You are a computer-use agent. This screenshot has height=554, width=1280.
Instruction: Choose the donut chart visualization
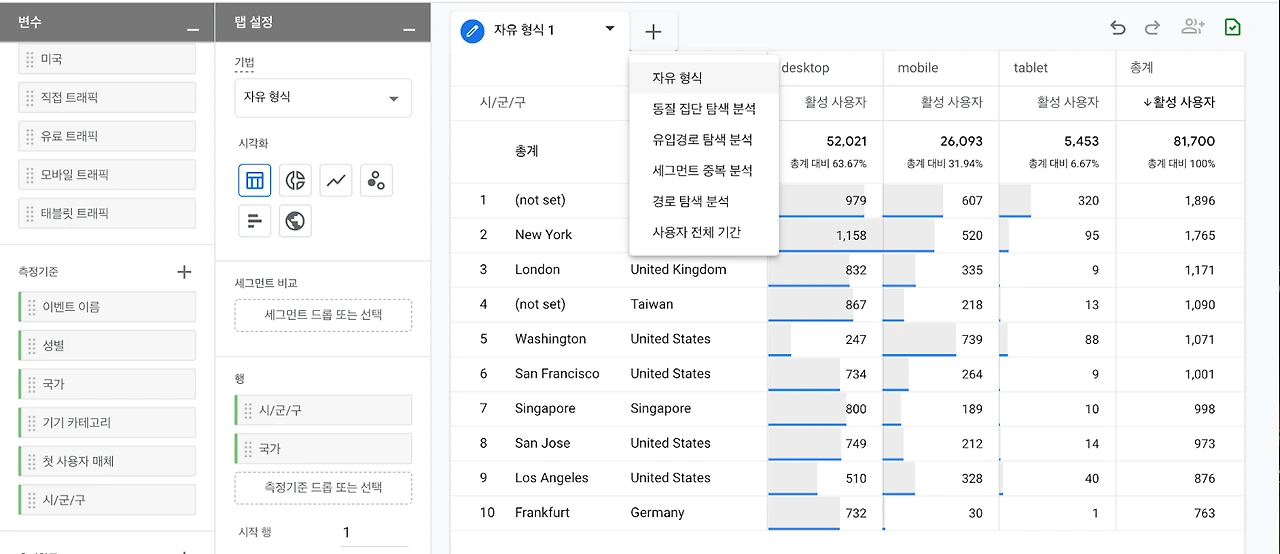click(295, 180)
